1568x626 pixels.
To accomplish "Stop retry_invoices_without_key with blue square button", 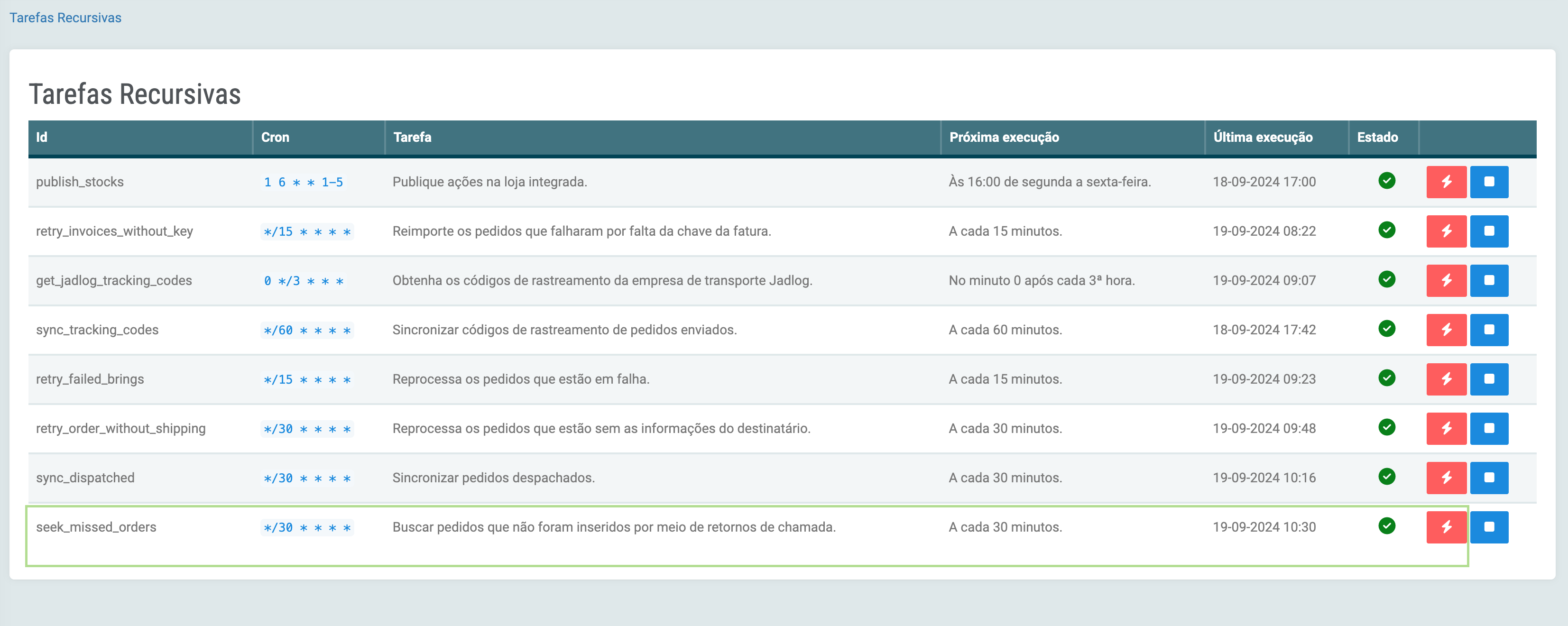I will [x=1489, y=231].
